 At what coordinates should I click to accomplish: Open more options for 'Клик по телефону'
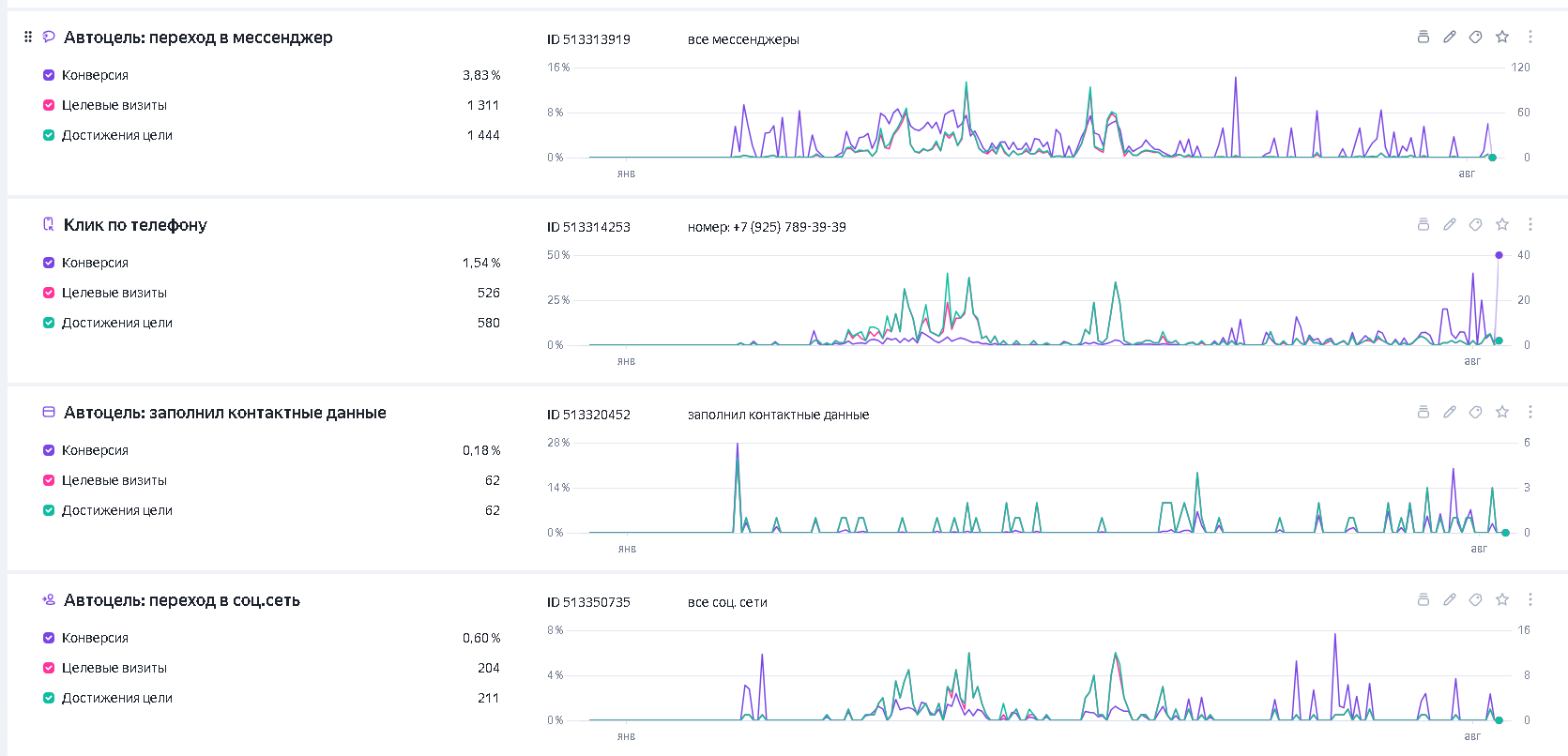pyautogui.click(x=1530, y=224)
